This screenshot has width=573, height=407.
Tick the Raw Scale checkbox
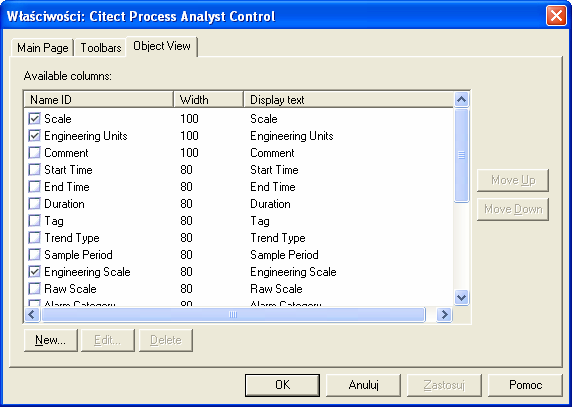click(34, 289)
